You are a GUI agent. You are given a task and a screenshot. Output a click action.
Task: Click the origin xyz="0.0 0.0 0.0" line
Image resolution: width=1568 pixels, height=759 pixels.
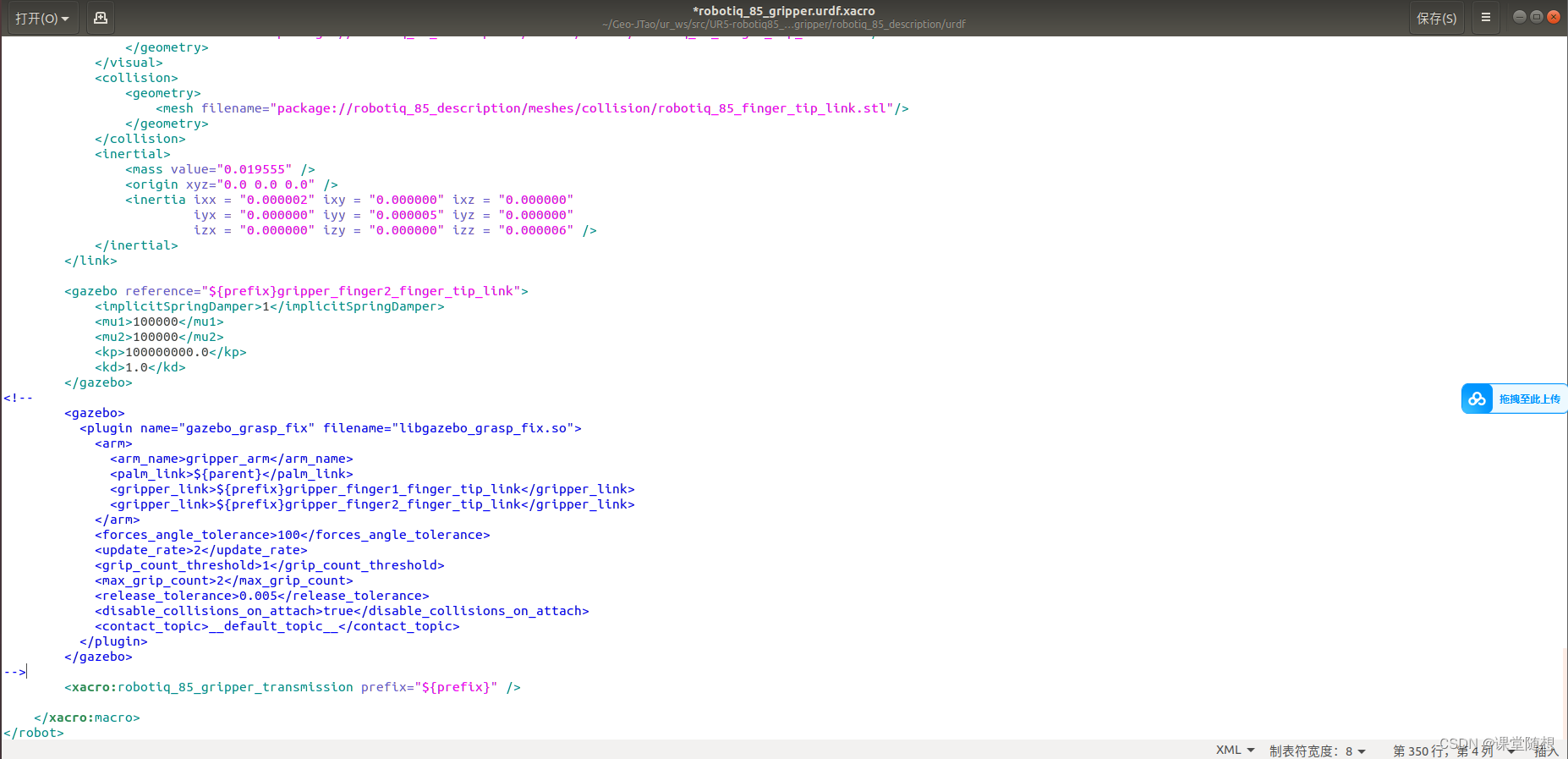click(232, 184)
